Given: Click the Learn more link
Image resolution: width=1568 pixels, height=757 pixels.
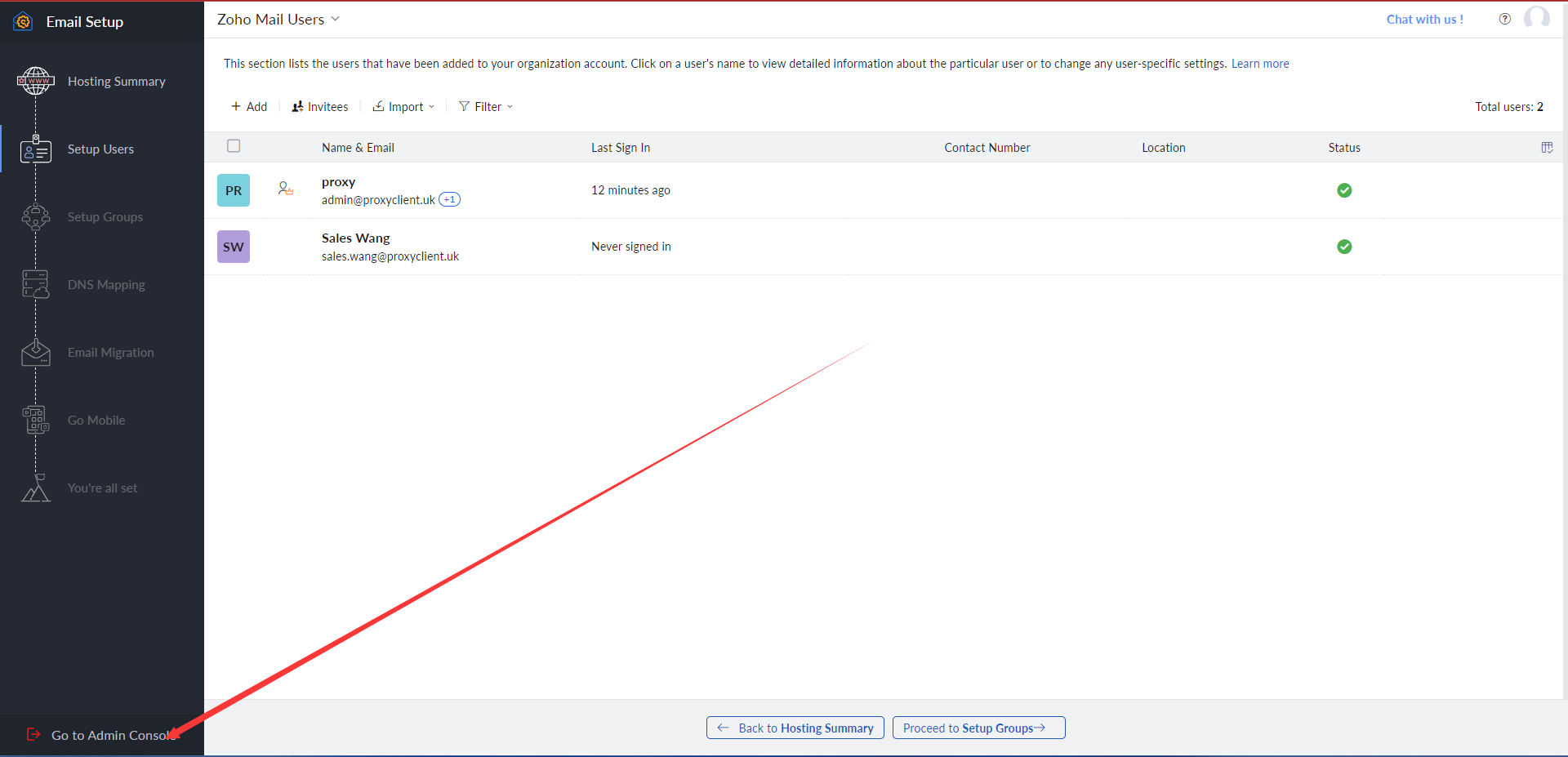Looking at the screenshot, I should (1260, 64).
